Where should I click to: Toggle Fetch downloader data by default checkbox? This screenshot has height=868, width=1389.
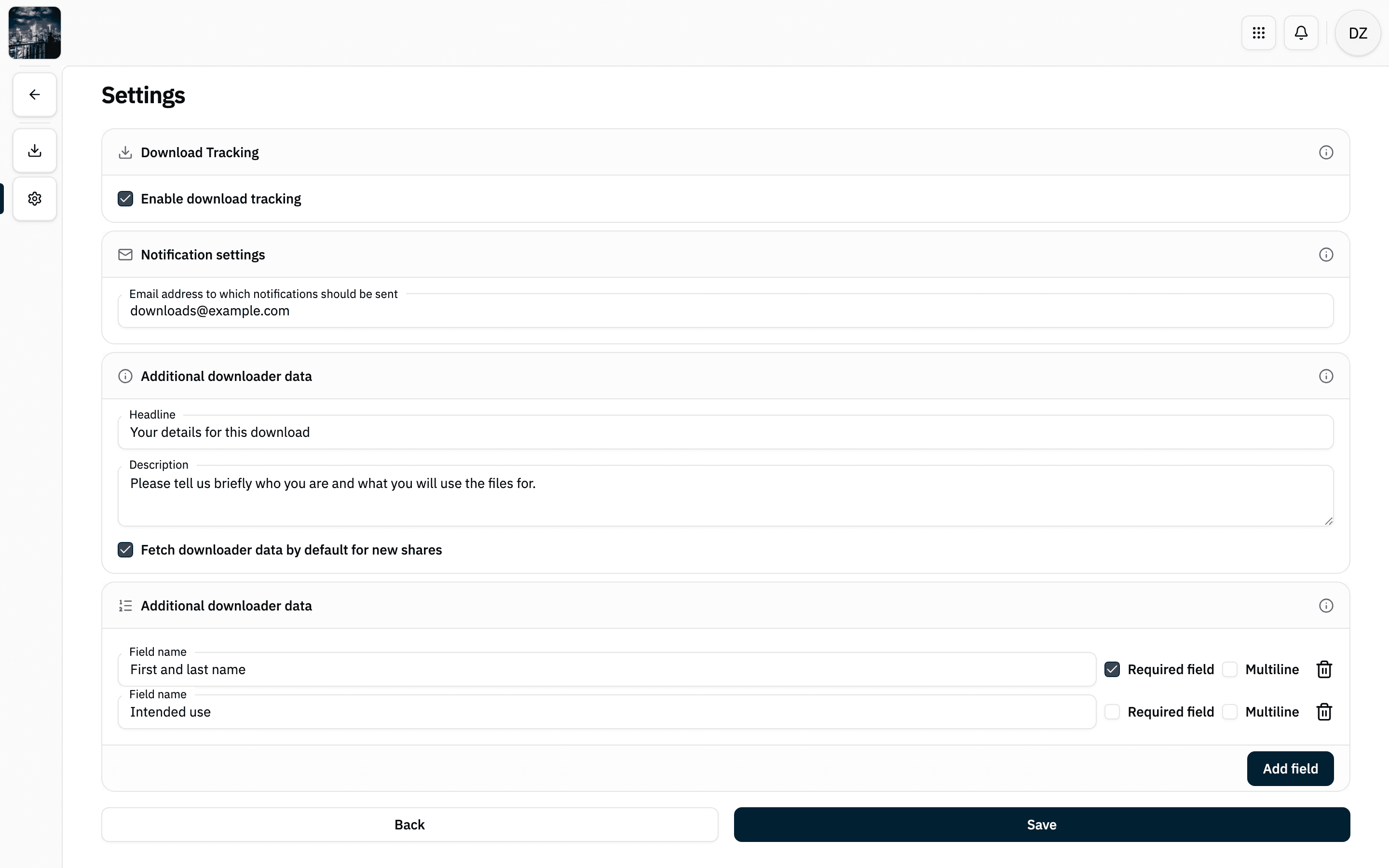click(125, 550)
